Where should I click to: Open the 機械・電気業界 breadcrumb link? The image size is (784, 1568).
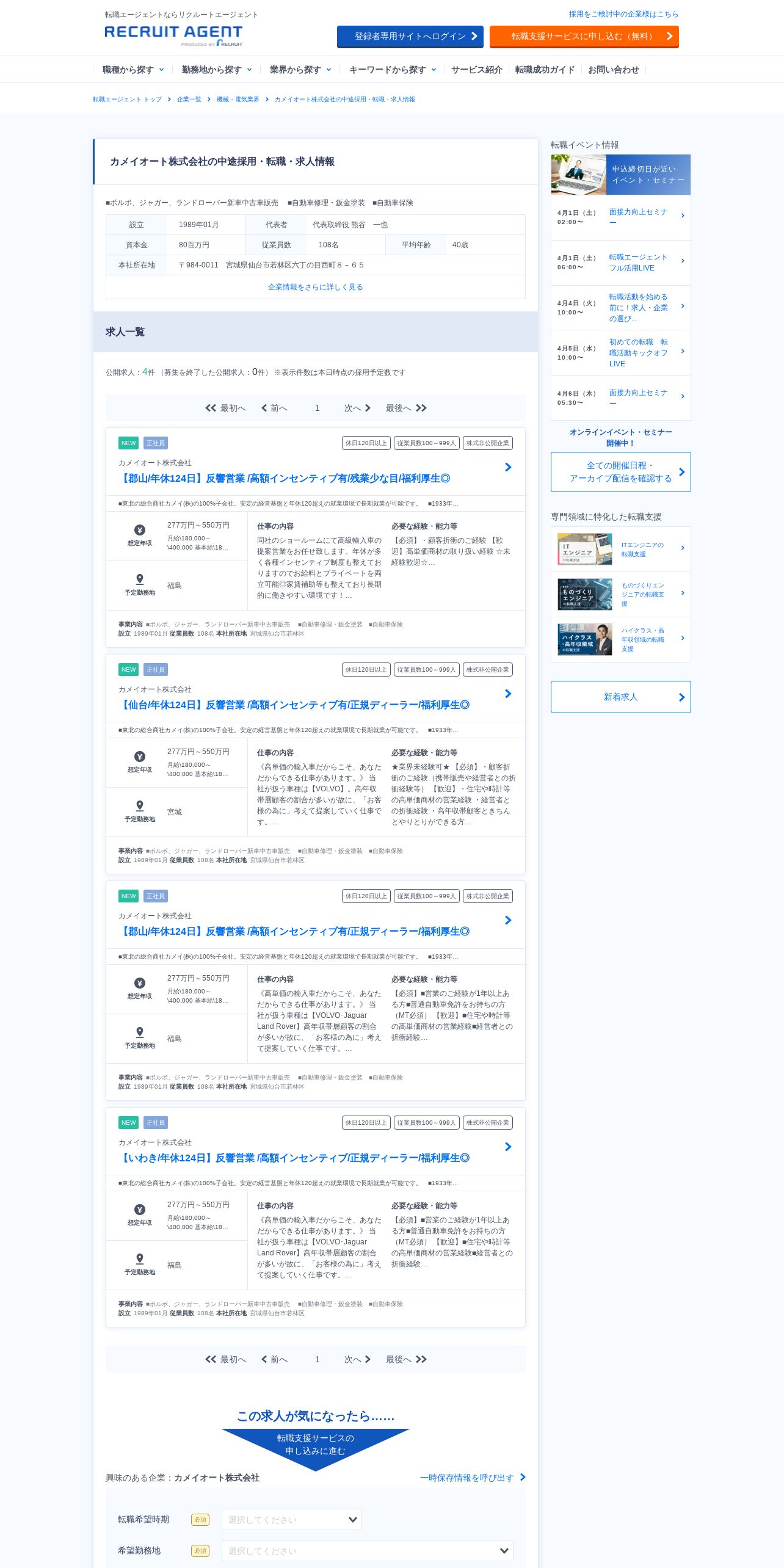click(238, 99)
